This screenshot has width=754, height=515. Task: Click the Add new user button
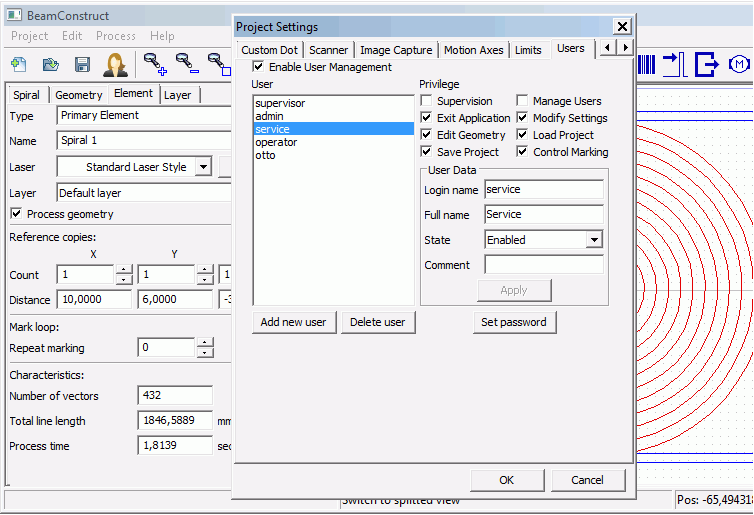[294, 322]
